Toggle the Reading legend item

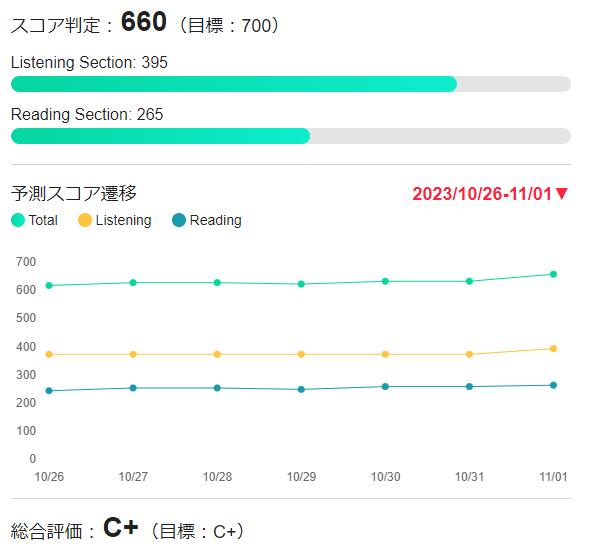tap(207, 220)
